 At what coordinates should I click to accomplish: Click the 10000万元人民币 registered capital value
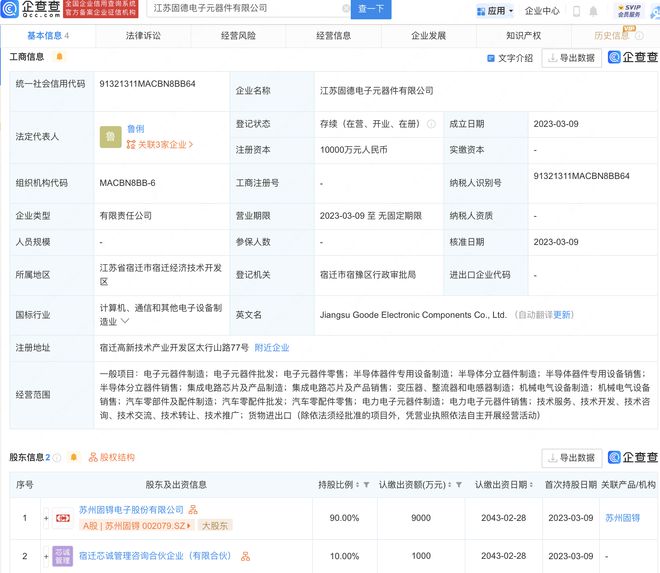tap(354, 150)
